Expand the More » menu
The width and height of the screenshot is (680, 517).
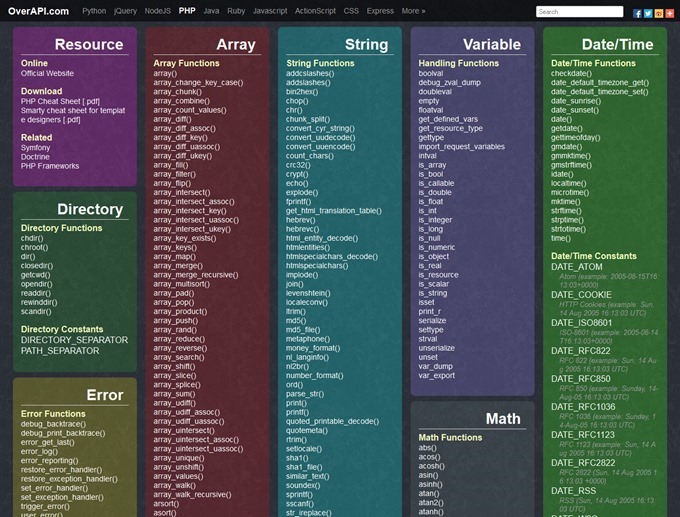413,11
